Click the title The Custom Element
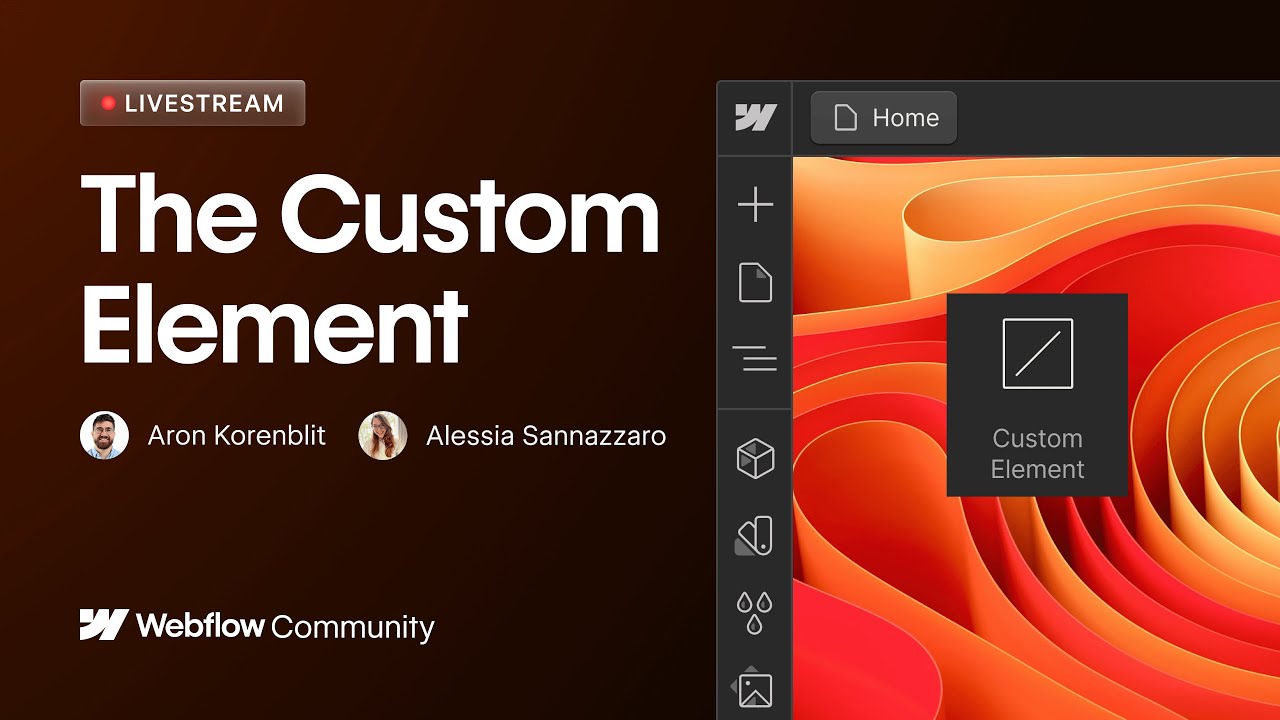1280x720 pixels. [370, 270]
